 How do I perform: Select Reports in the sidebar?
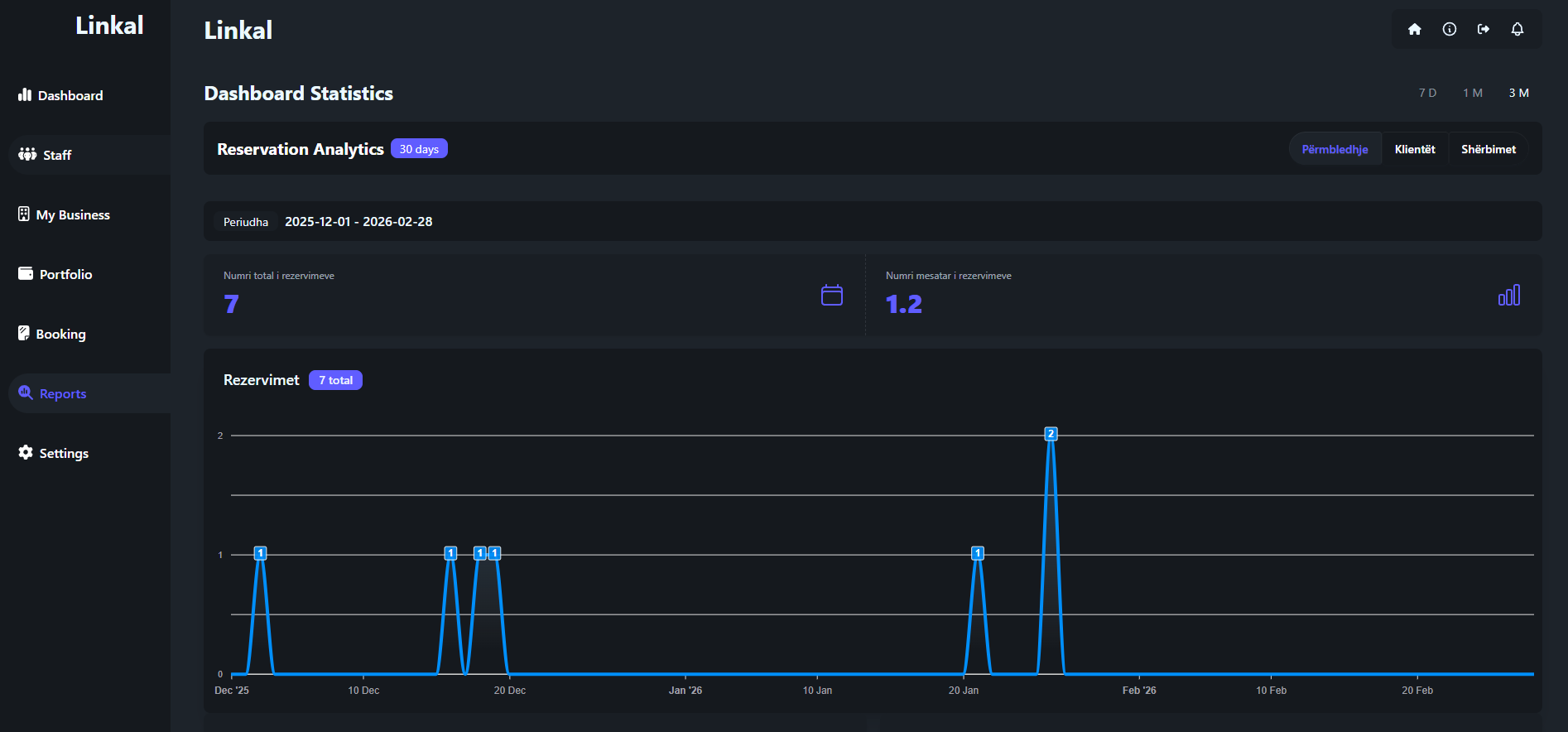53,393
